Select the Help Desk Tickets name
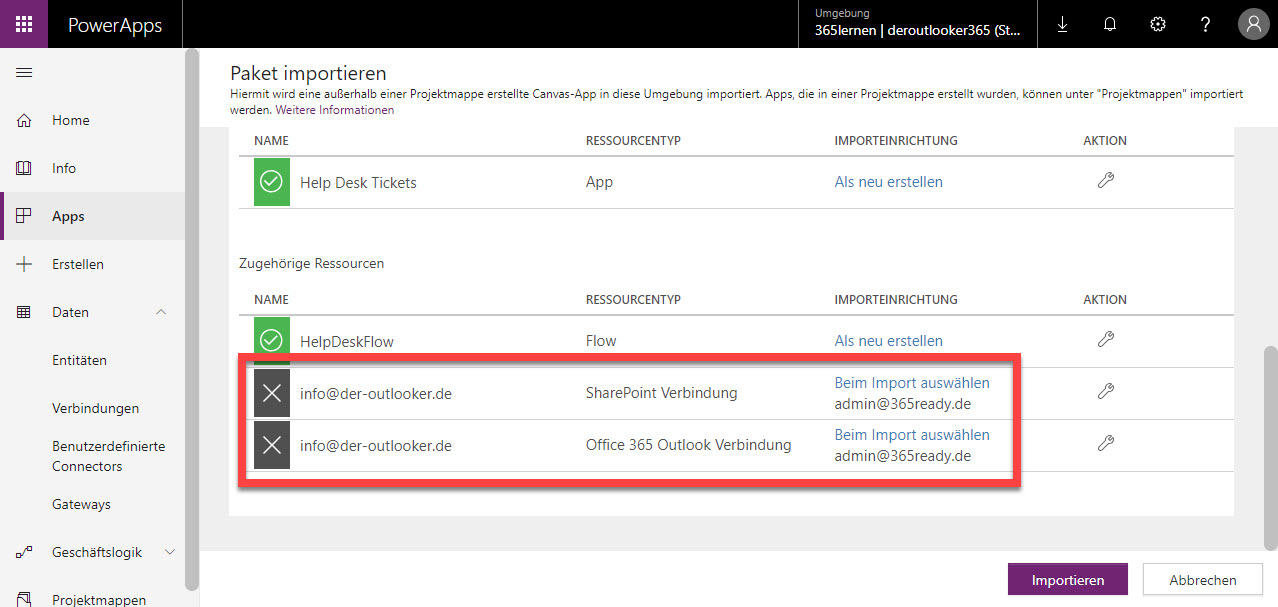Viewport: 1278px width, 607px height. 358,182
